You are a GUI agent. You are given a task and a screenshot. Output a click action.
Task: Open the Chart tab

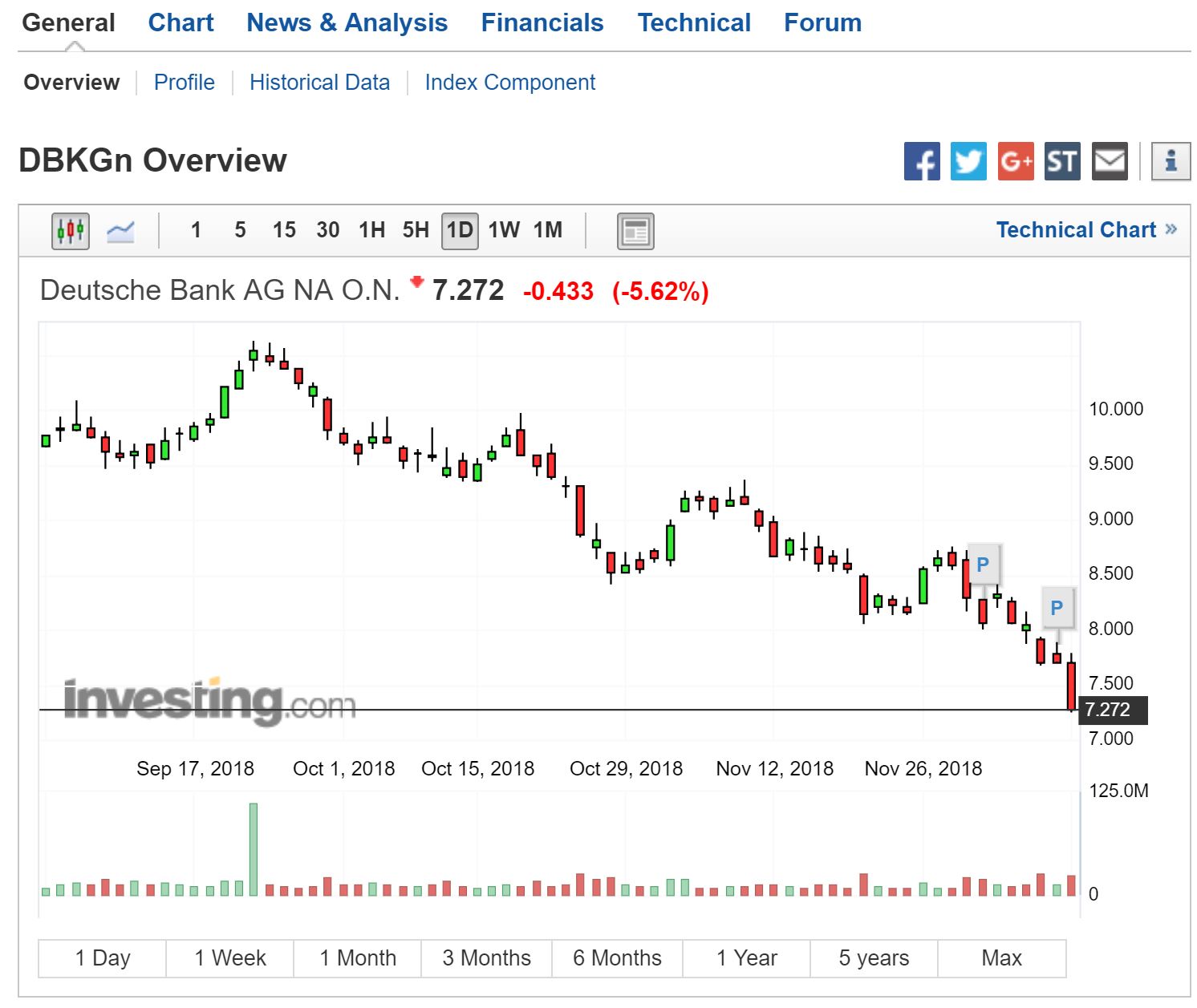181,23
